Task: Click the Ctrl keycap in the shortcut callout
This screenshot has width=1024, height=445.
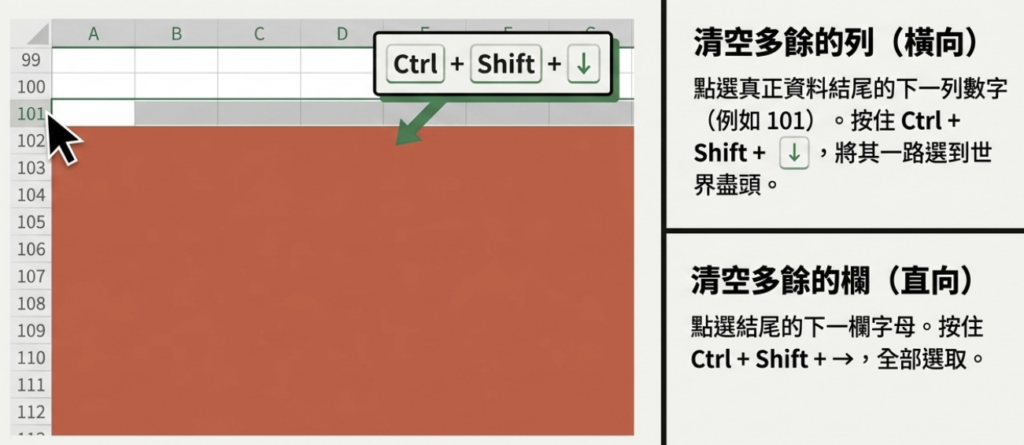Action: [415, 65]
